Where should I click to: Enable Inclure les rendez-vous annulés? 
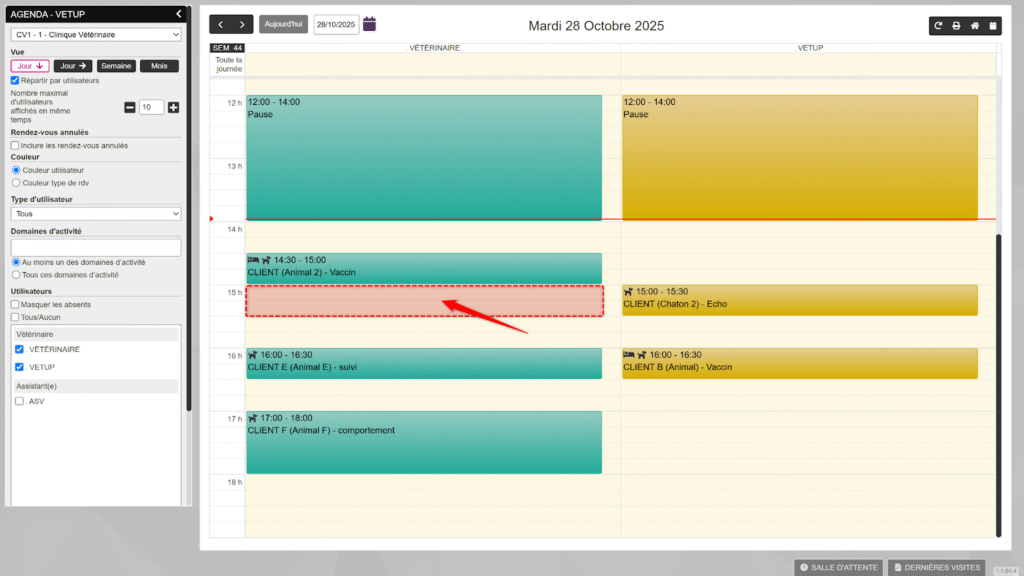[15, 145]
